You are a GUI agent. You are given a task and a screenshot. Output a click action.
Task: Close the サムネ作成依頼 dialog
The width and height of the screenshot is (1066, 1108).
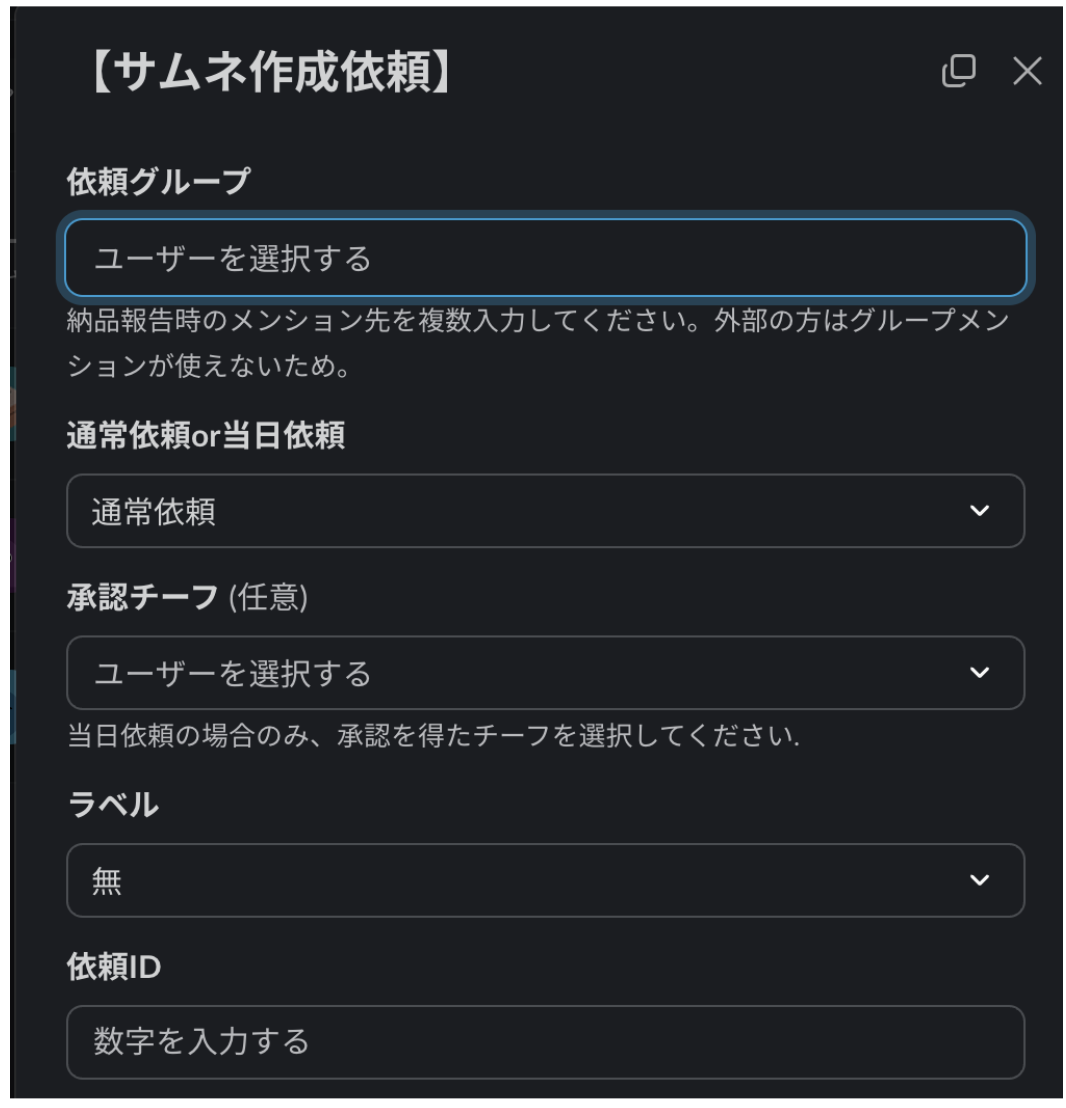pyautogui.click(x=1027, y=70)
